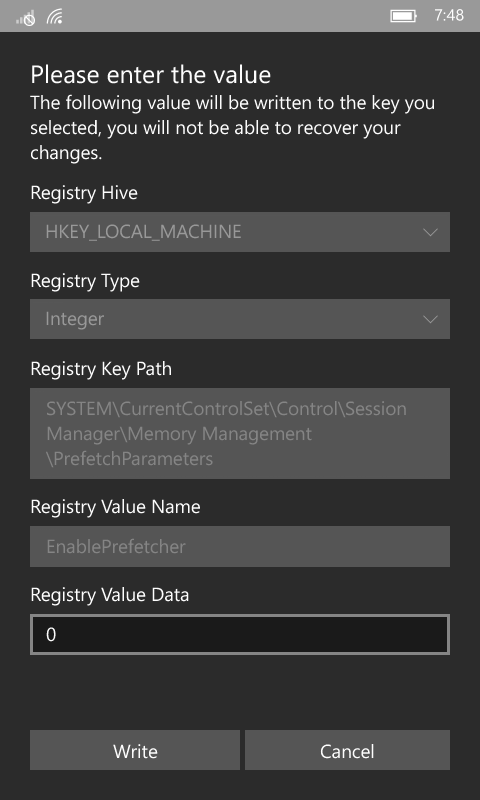Tap the battery indicator icon
The width and height of the screenshot is (480, 800).
click(403, 16)
